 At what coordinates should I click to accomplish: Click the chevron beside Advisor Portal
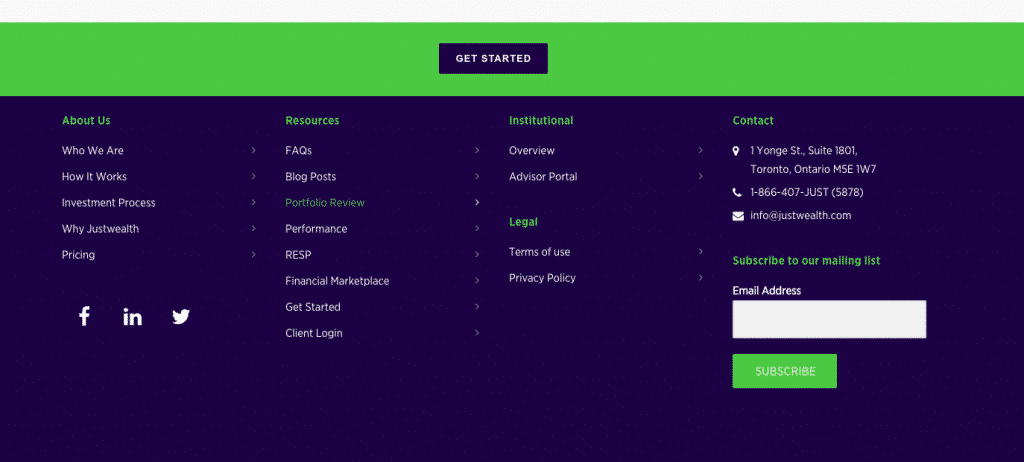(x=700, y=176)
